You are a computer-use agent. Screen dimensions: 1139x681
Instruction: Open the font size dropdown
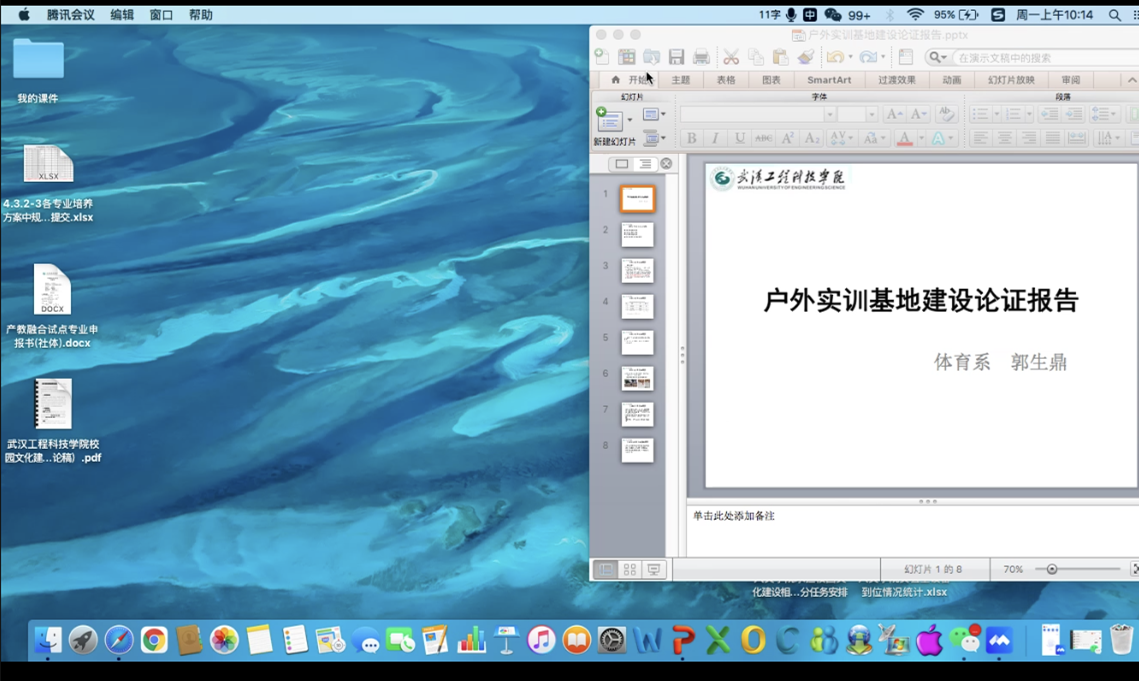(871, 115)
